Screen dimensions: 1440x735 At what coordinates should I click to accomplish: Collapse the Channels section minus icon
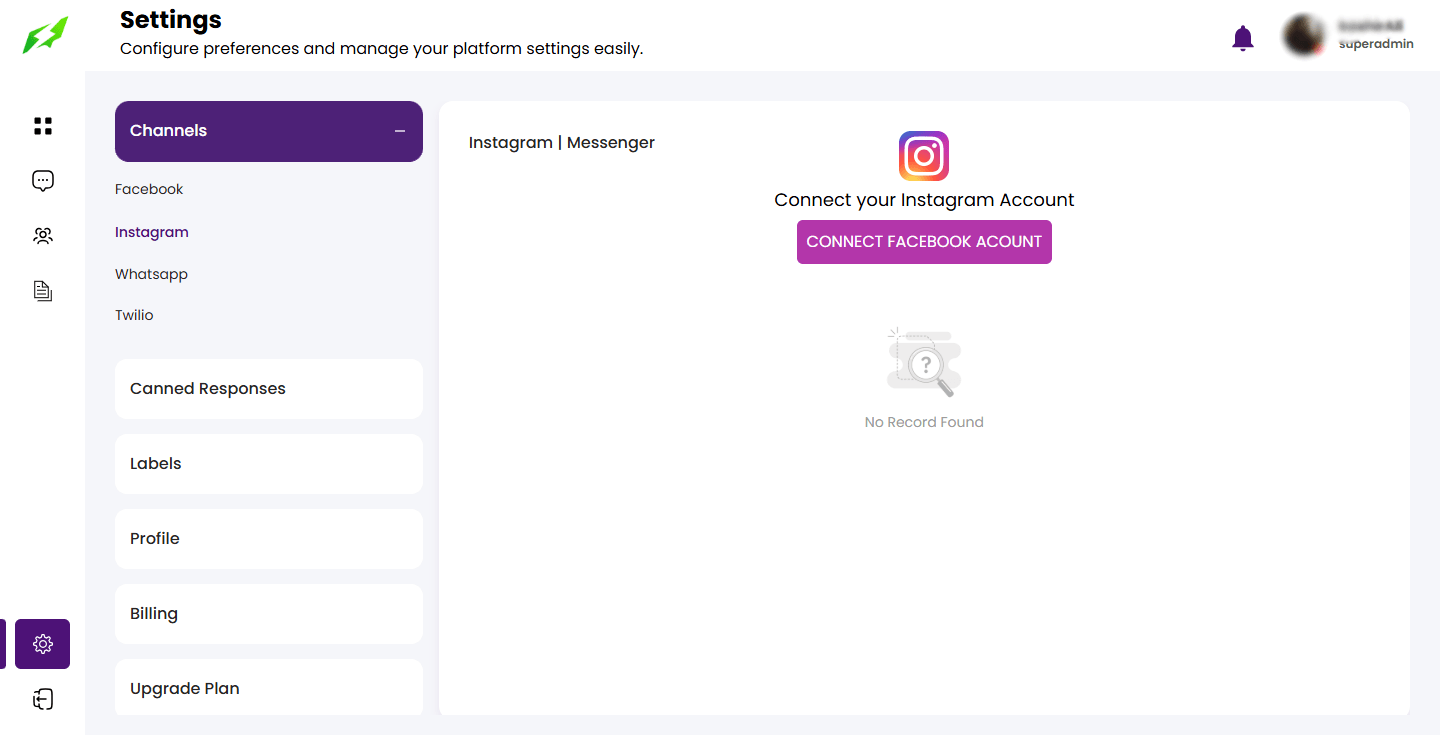[x=400, y=131]
